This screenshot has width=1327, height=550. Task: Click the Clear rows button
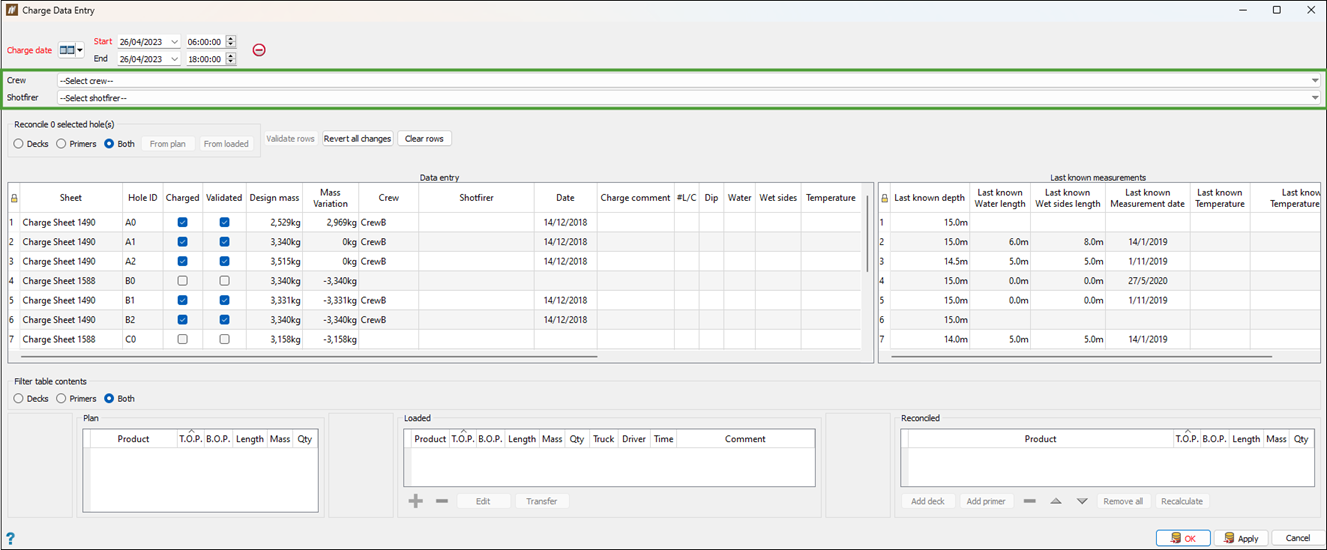424,139
